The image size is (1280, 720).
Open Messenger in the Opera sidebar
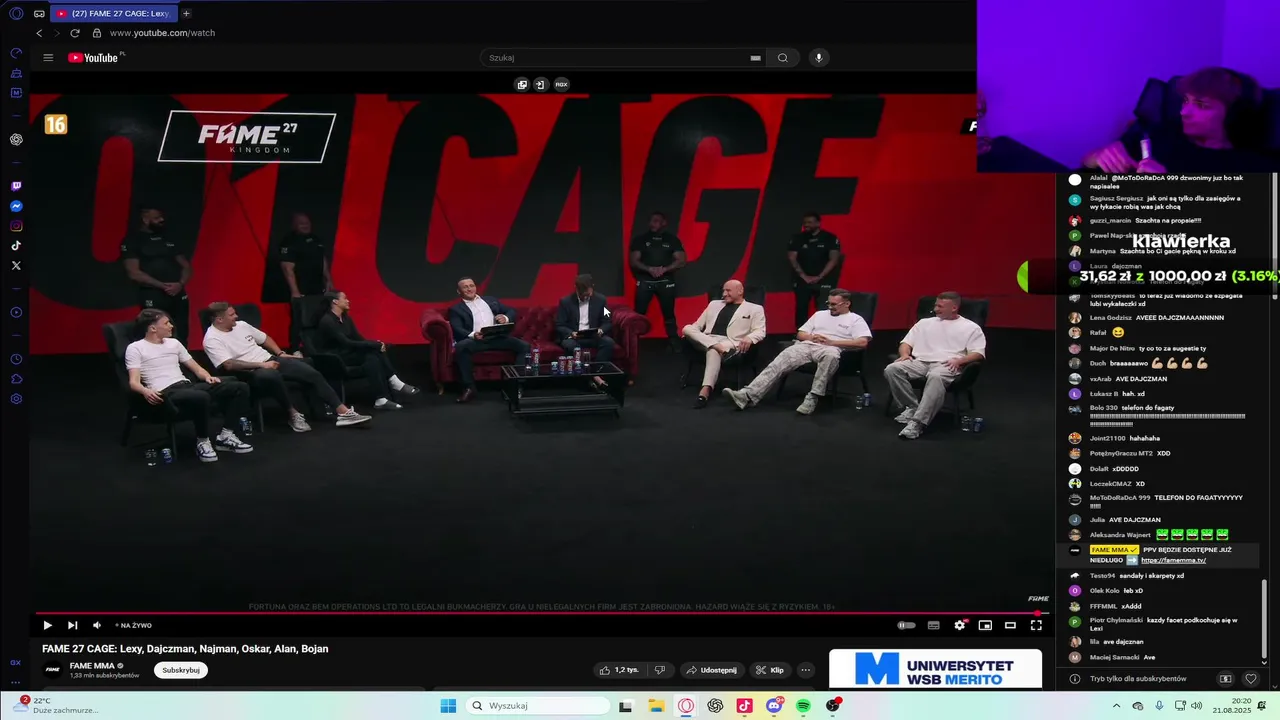(x=16, y=206)
